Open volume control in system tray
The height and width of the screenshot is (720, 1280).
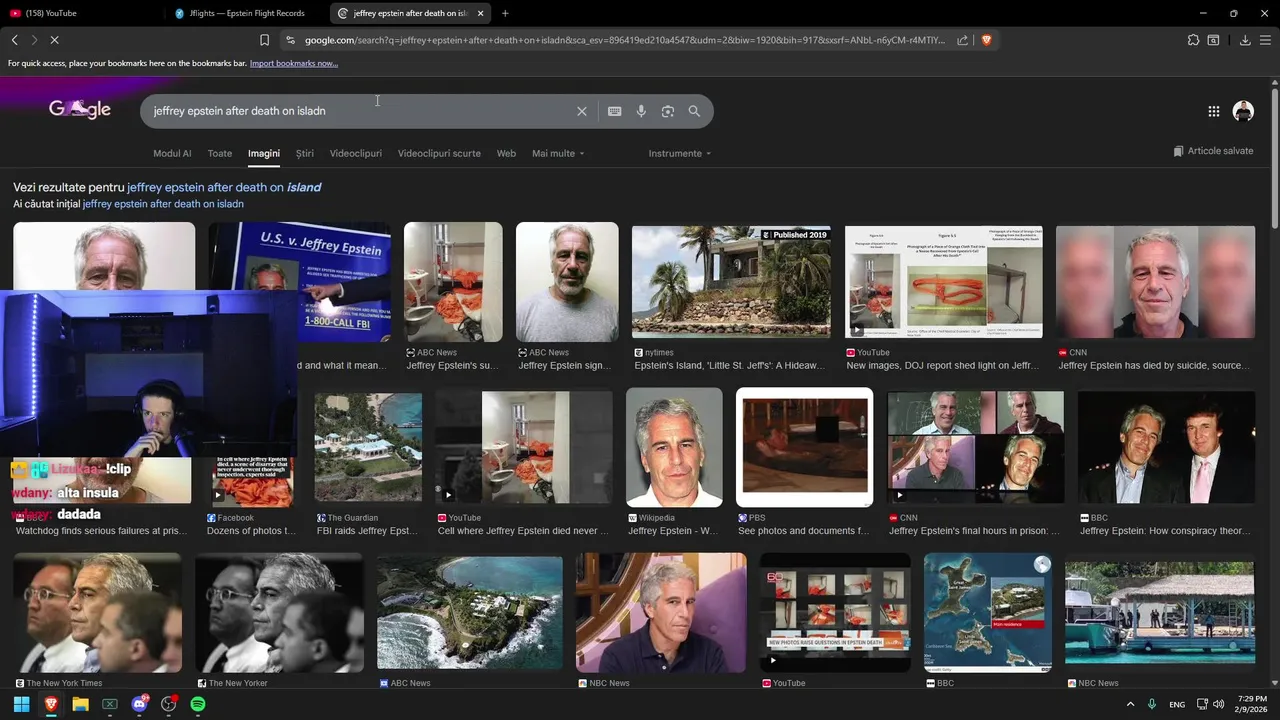pos(1218,704)
